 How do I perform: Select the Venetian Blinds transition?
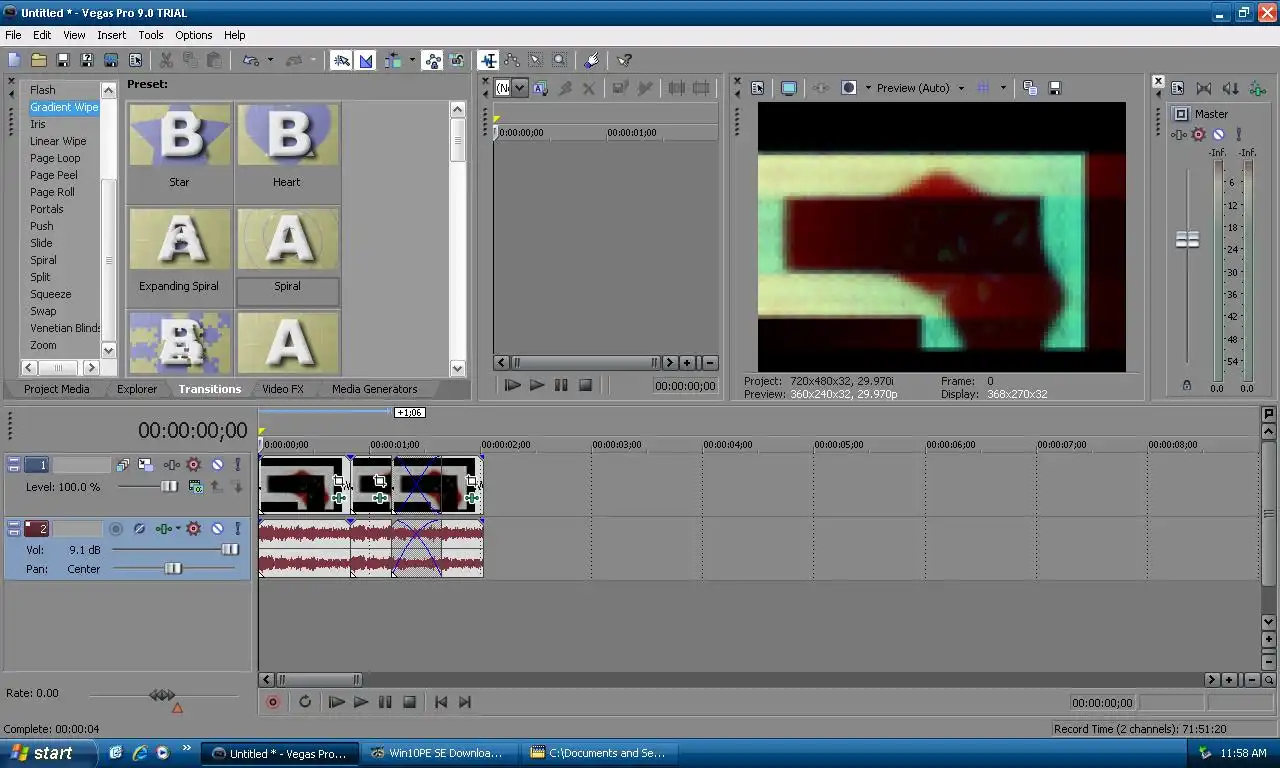(65, 328)
